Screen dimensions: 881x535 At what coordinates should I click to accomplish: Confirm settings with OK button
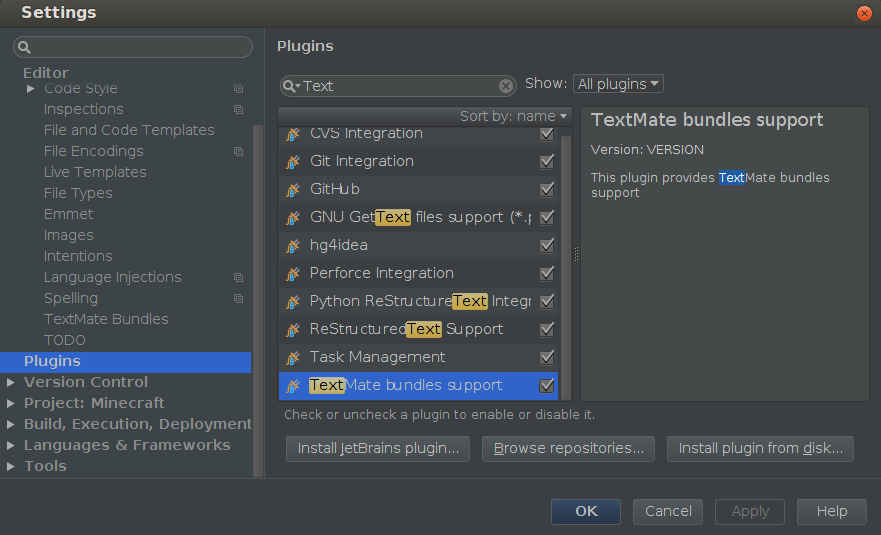point(586,511)
